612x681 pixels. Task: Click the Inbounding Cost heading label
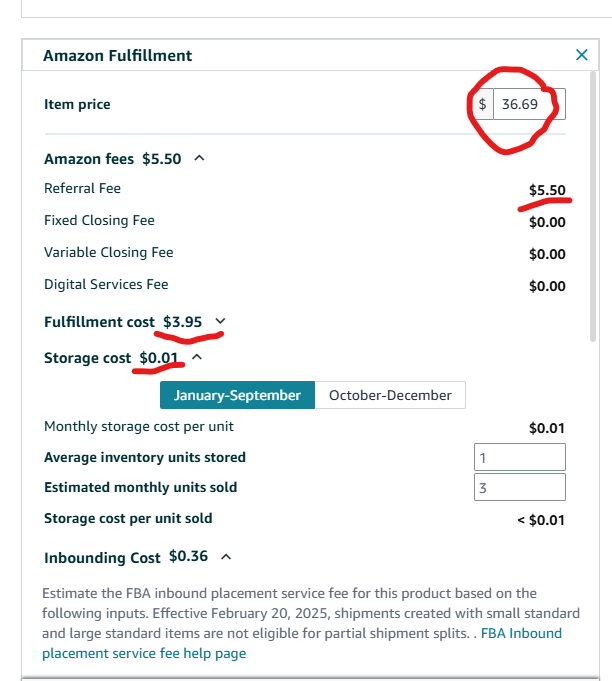coord(102,557)
